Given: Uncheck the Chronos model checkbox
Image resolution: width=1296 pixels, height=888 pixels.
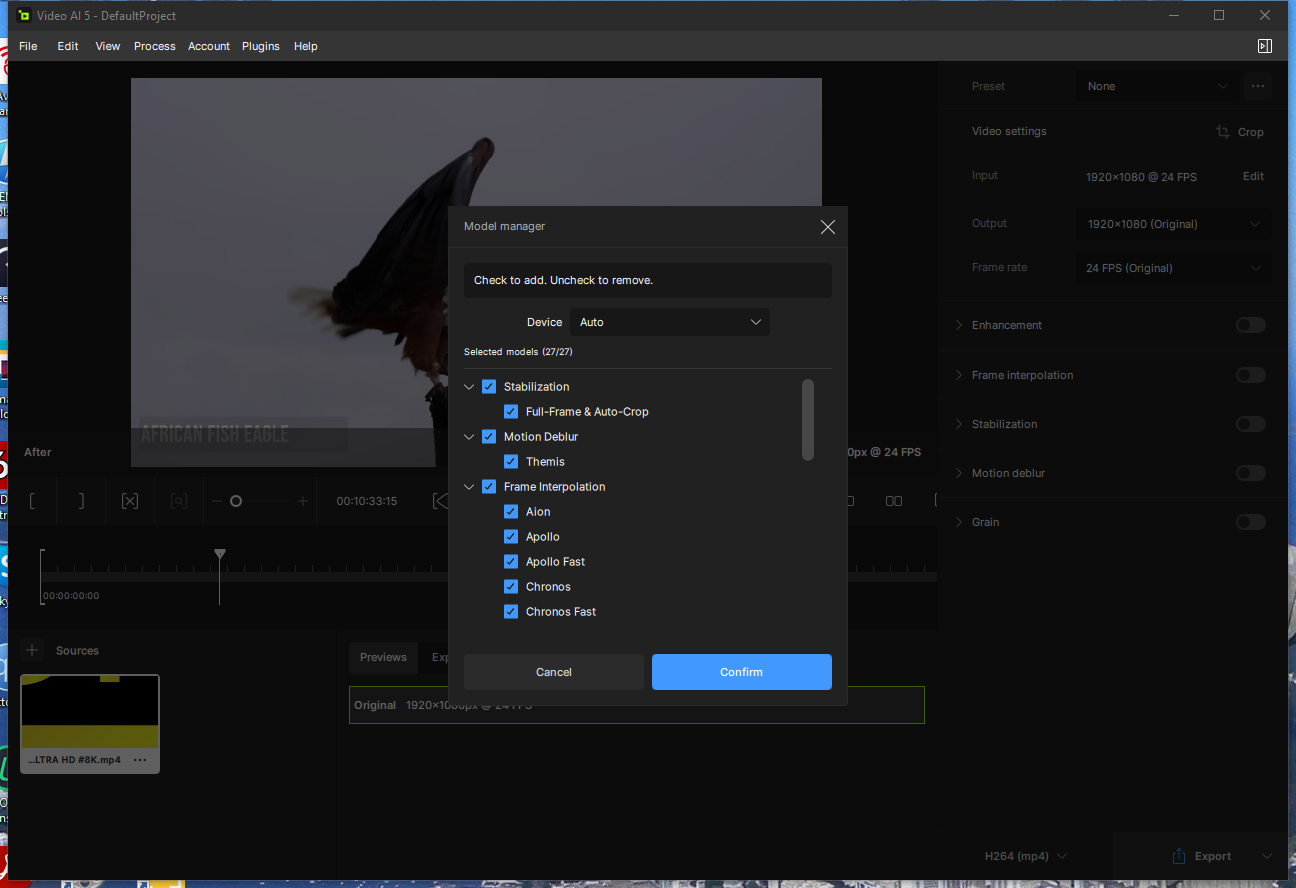Looking at the screenshot, I should [x=511, y=587].
